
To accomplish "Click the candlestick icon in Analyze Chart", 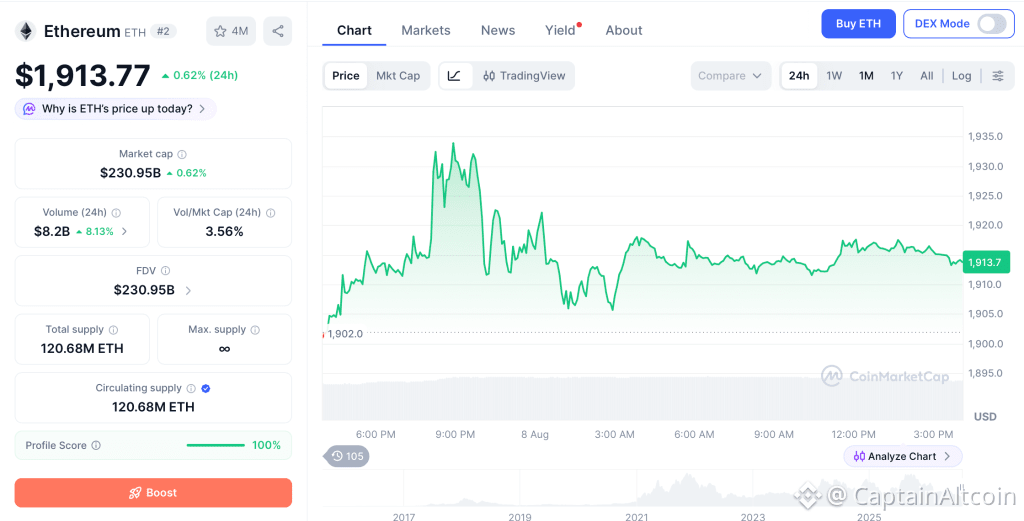I will tap(859, 456).
